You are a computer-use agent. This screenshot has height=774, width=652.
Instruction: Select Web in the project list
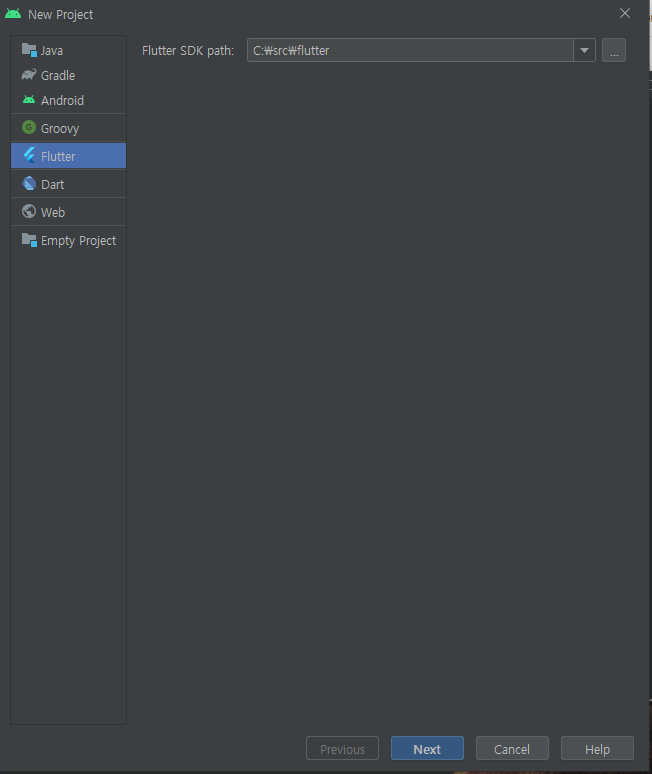(x=68, y=212)
